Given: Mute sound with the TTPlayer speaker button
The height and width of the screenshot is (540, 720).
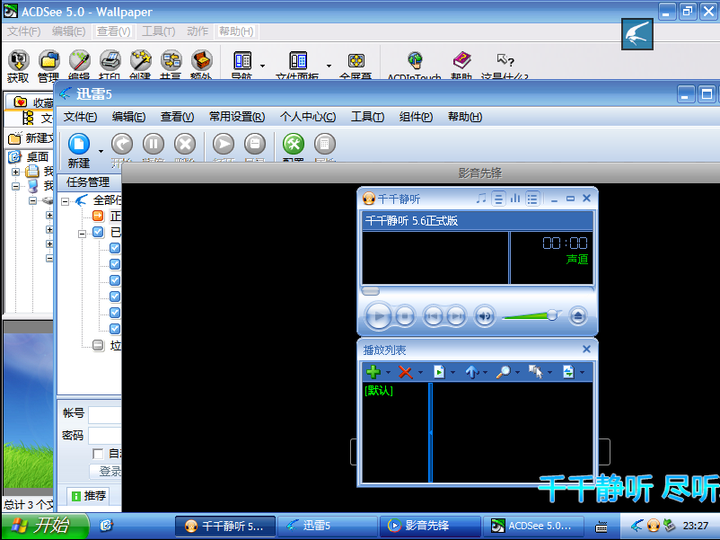Looking at the screenshot, I should coord(485,316).
